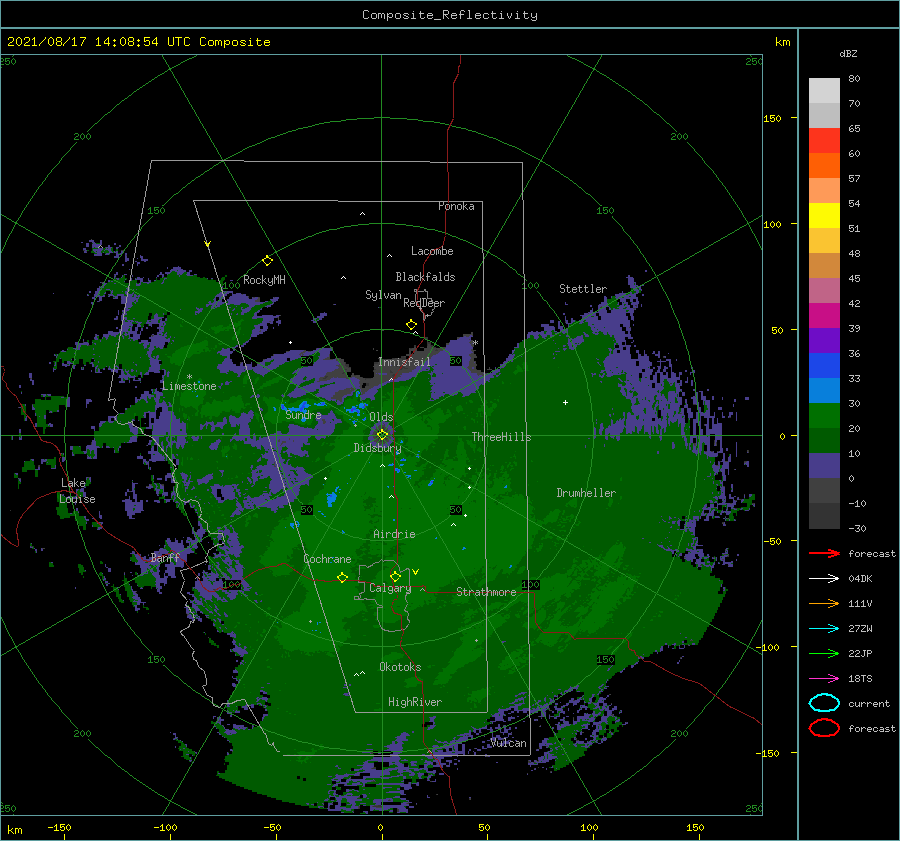The height and width of the screenshot is (841, 900).
Task: Select the cyan 27ZW arrow icon
Action: click(x=824, y=629)
